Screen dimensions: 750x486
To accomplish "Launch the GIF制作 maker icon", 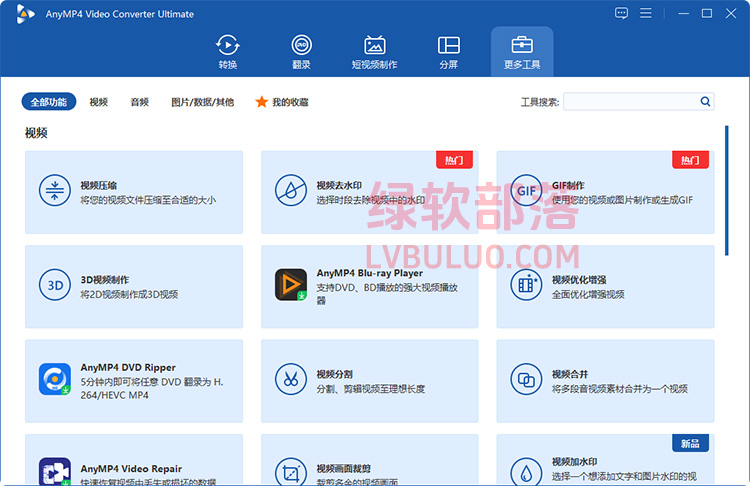I will click(526, 190).
